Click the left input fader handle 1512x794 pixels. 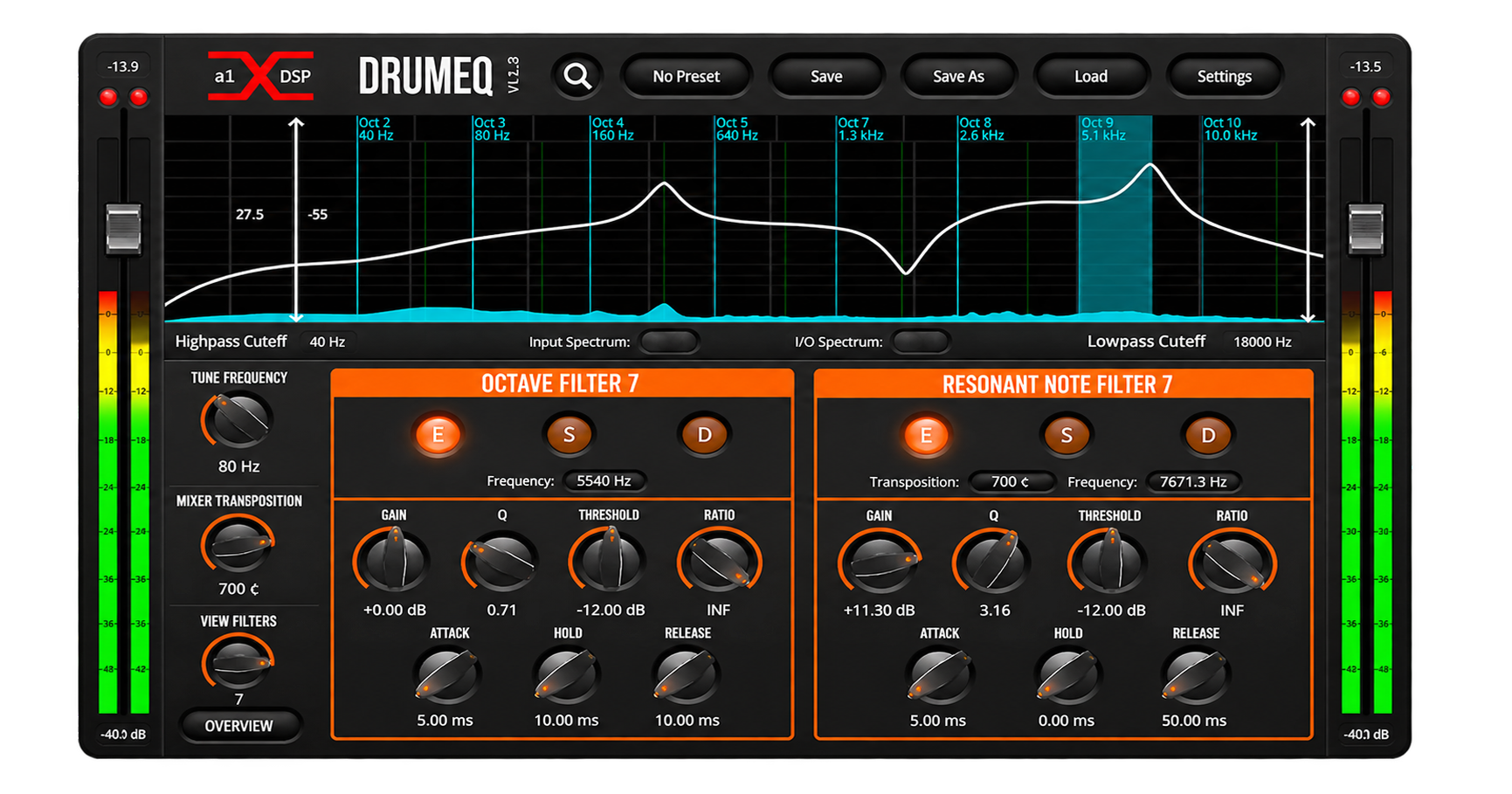click(123, 229)
